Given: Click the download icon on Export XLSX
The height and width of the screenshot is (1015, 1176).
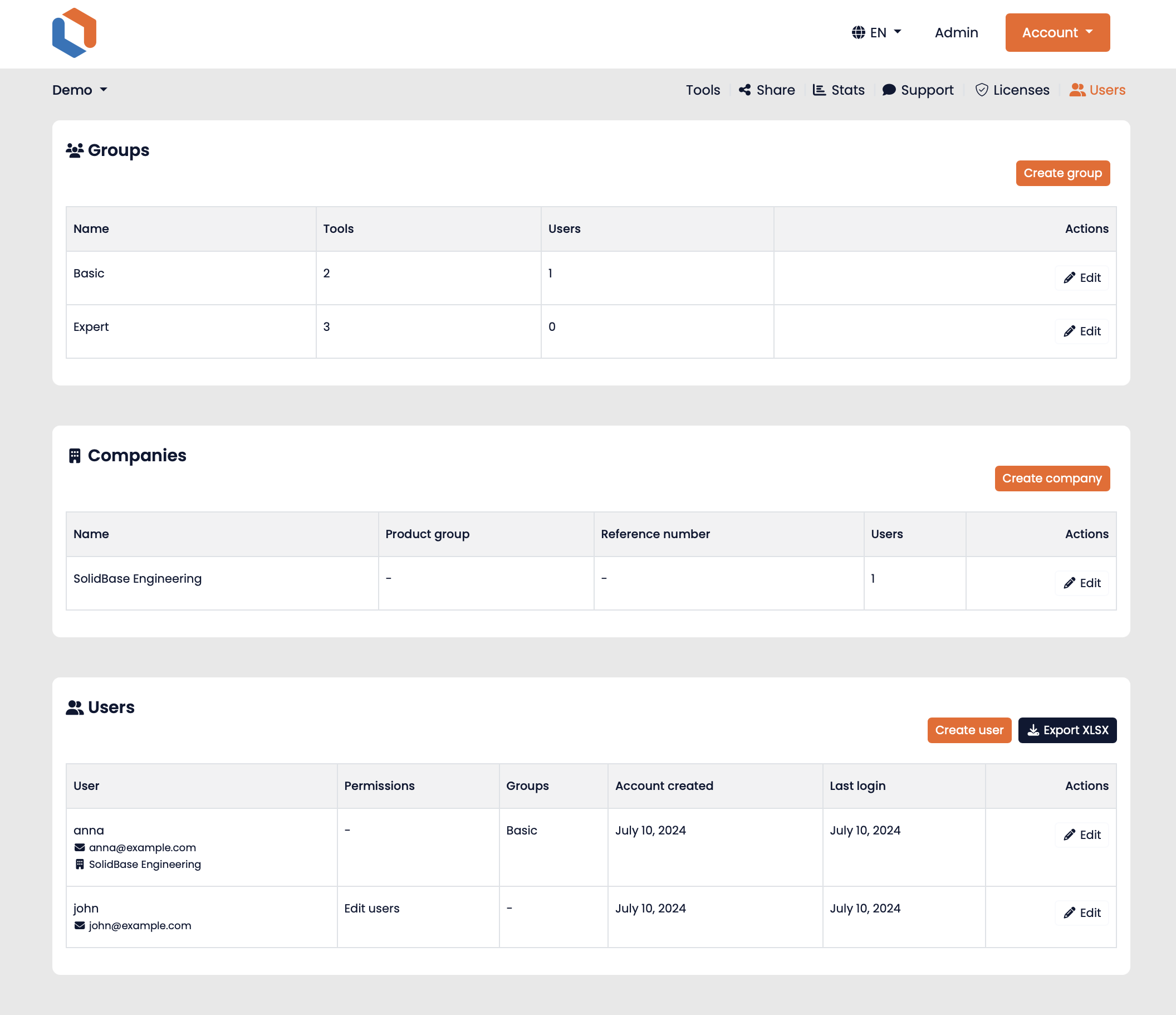Looking at the screenshot, I should point(1033,730).
